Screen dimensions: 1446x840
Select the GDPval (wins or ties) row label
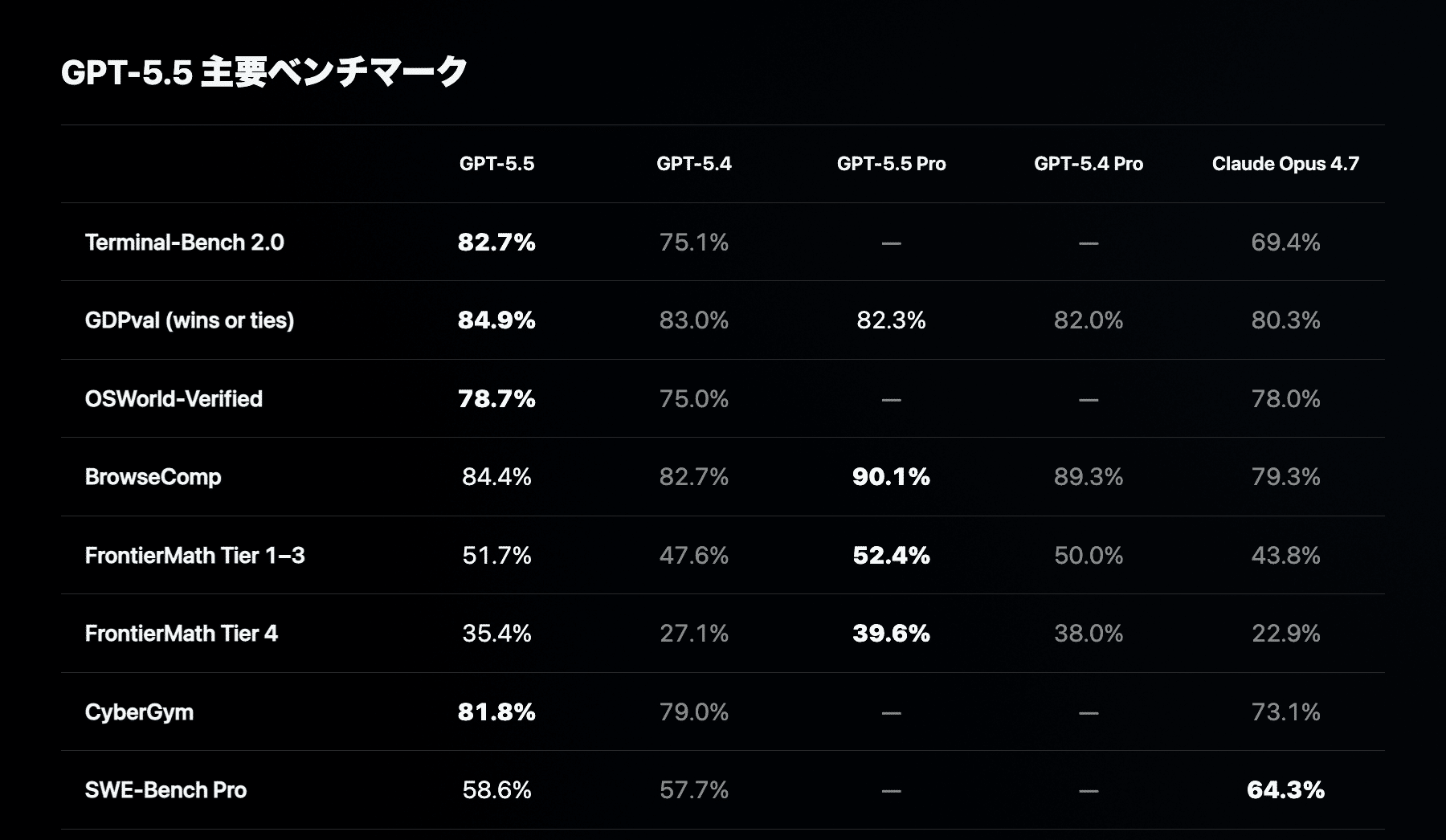[190, 320]
